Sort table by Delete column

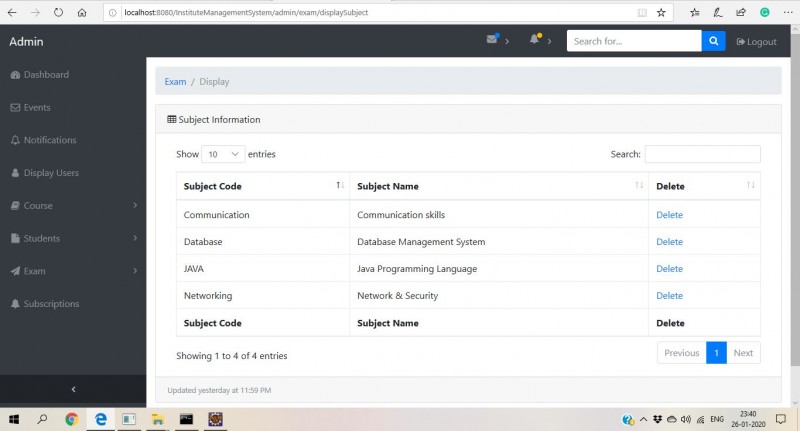coord(704,186)
